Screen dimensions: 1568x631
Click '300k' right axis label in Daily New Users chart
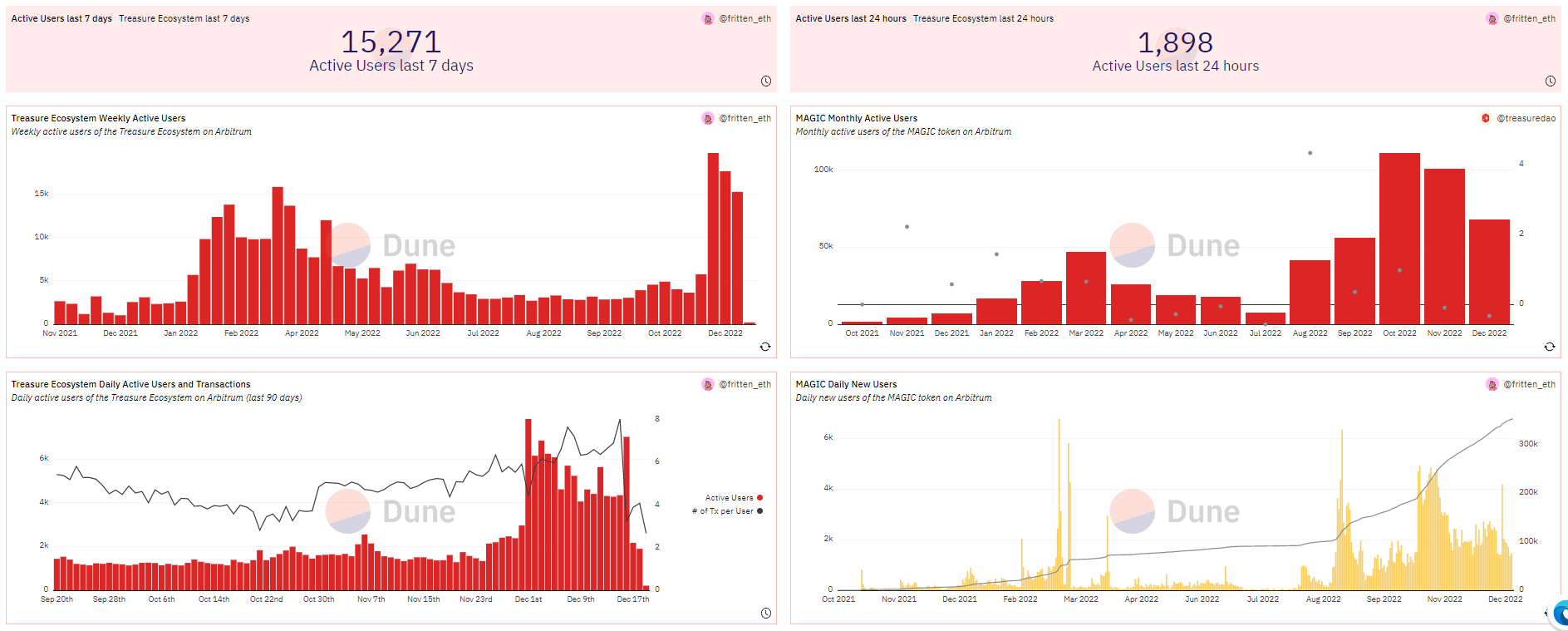1528,444
